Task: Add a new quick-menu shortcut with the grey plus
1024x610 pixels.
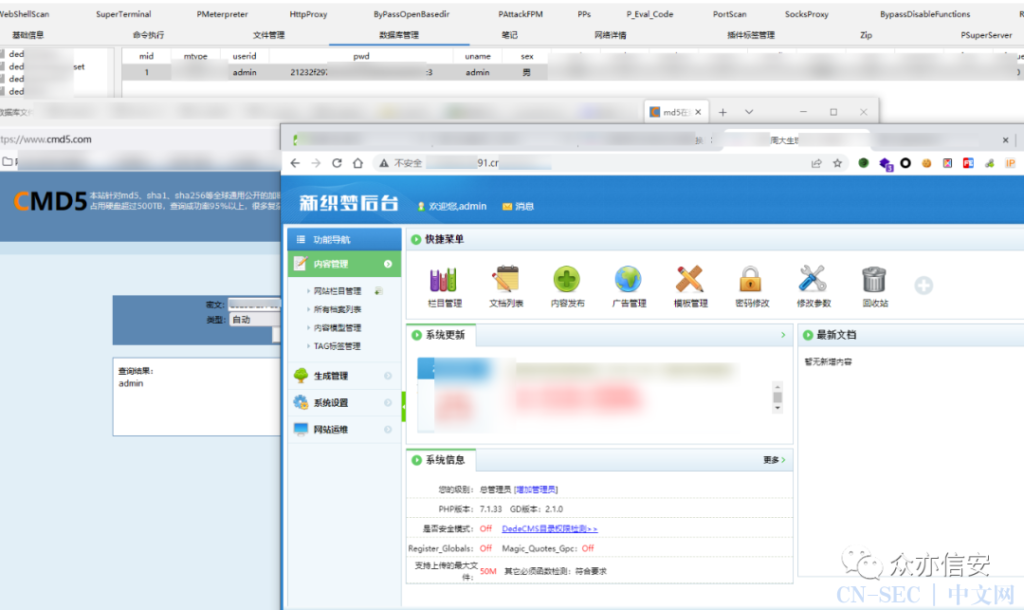Action: [x=923, y=285]
